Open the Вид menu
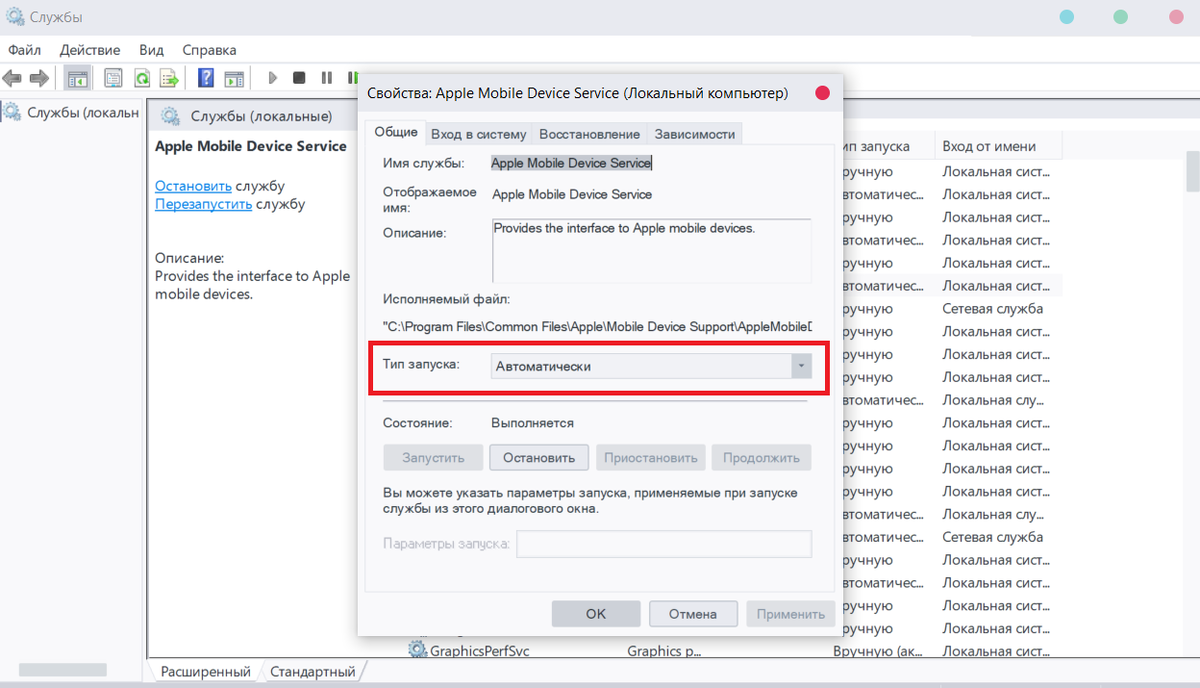 coord(151,49)
